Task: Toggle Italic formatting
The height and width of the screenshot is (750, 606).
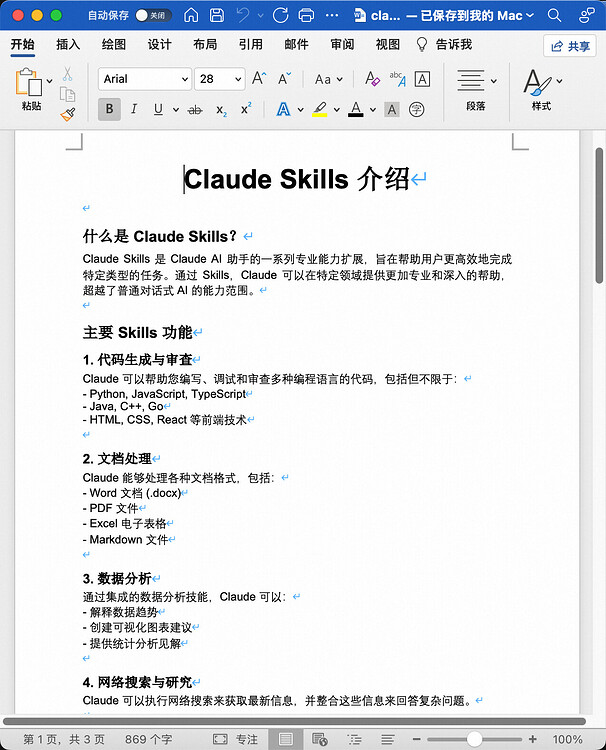Action: pyautogui.click(x=134, y=109)
